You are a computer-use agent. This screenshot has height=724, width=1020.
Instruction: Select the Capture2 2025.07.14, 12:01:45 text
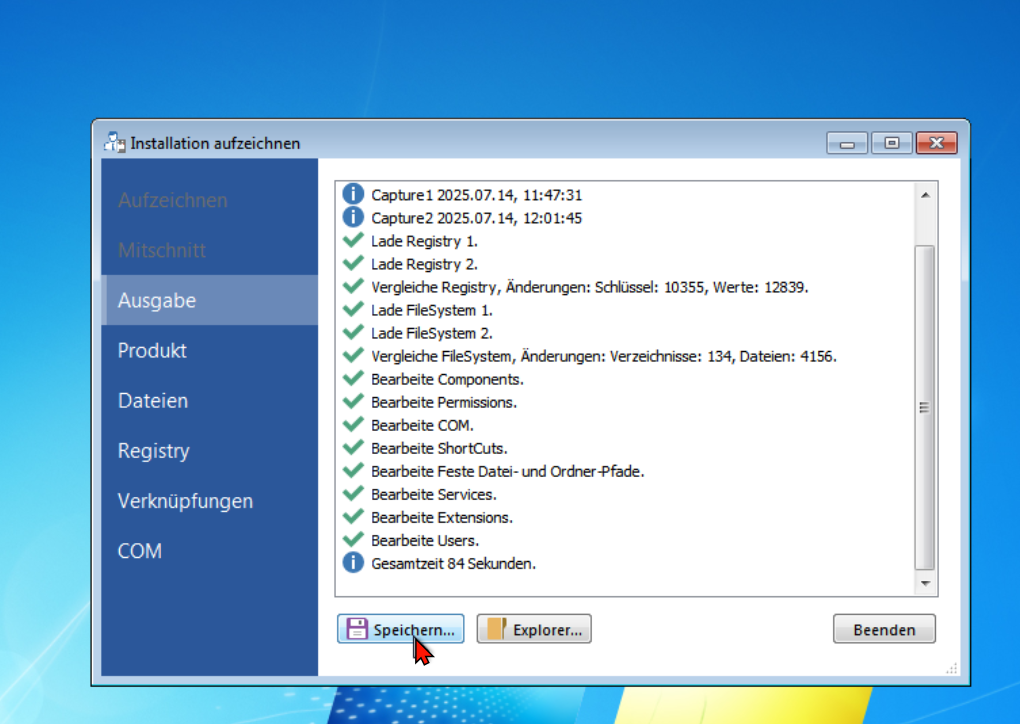click(x=477, y=218)
